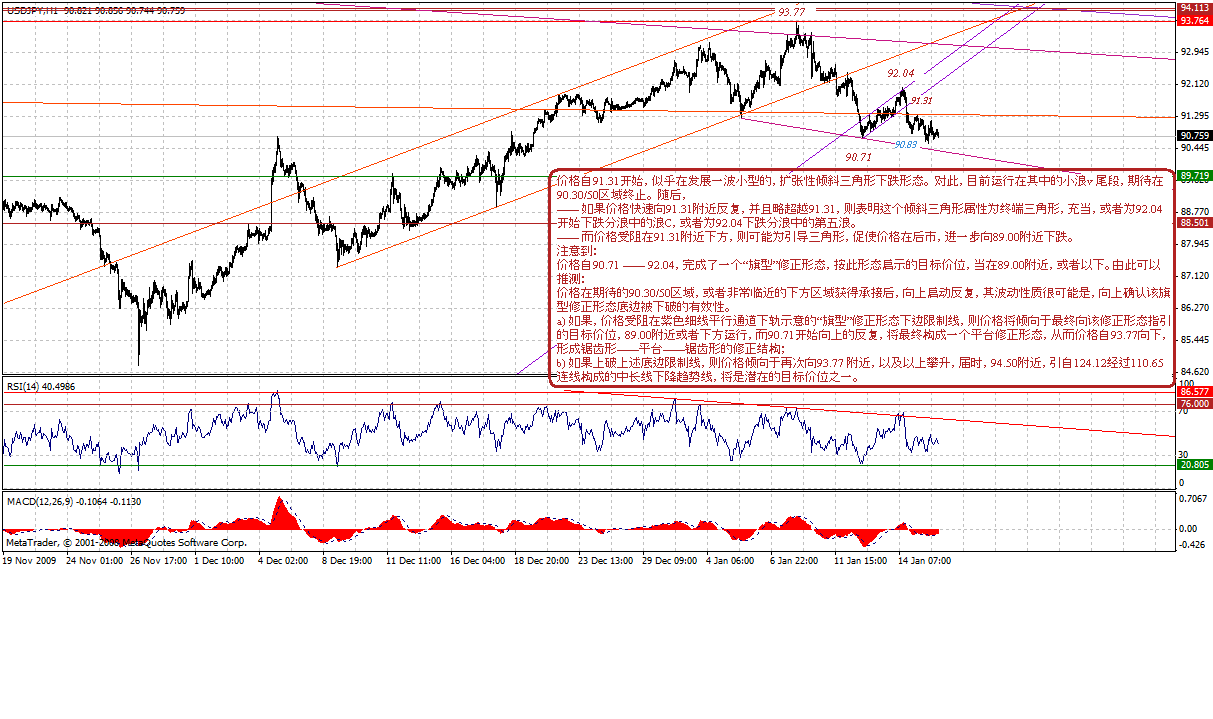Click the MACD scale value 0.7067

pyautogui.click(x=1195, y=498)
